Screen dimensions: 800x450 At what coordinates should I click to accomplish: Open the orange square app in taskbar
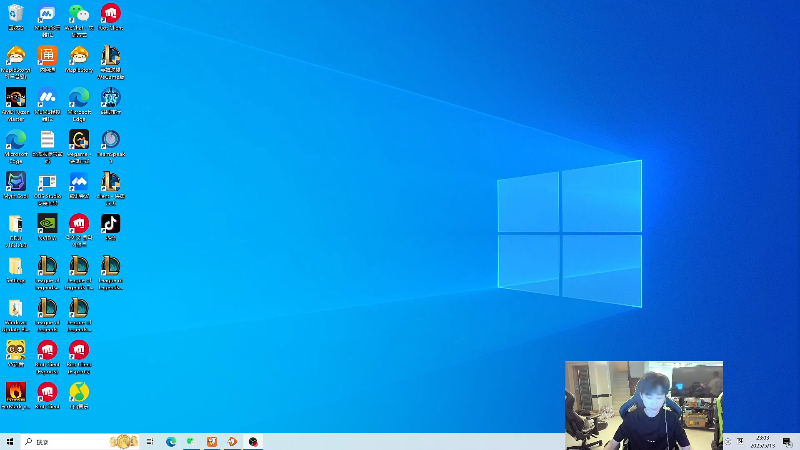point(212,441)
